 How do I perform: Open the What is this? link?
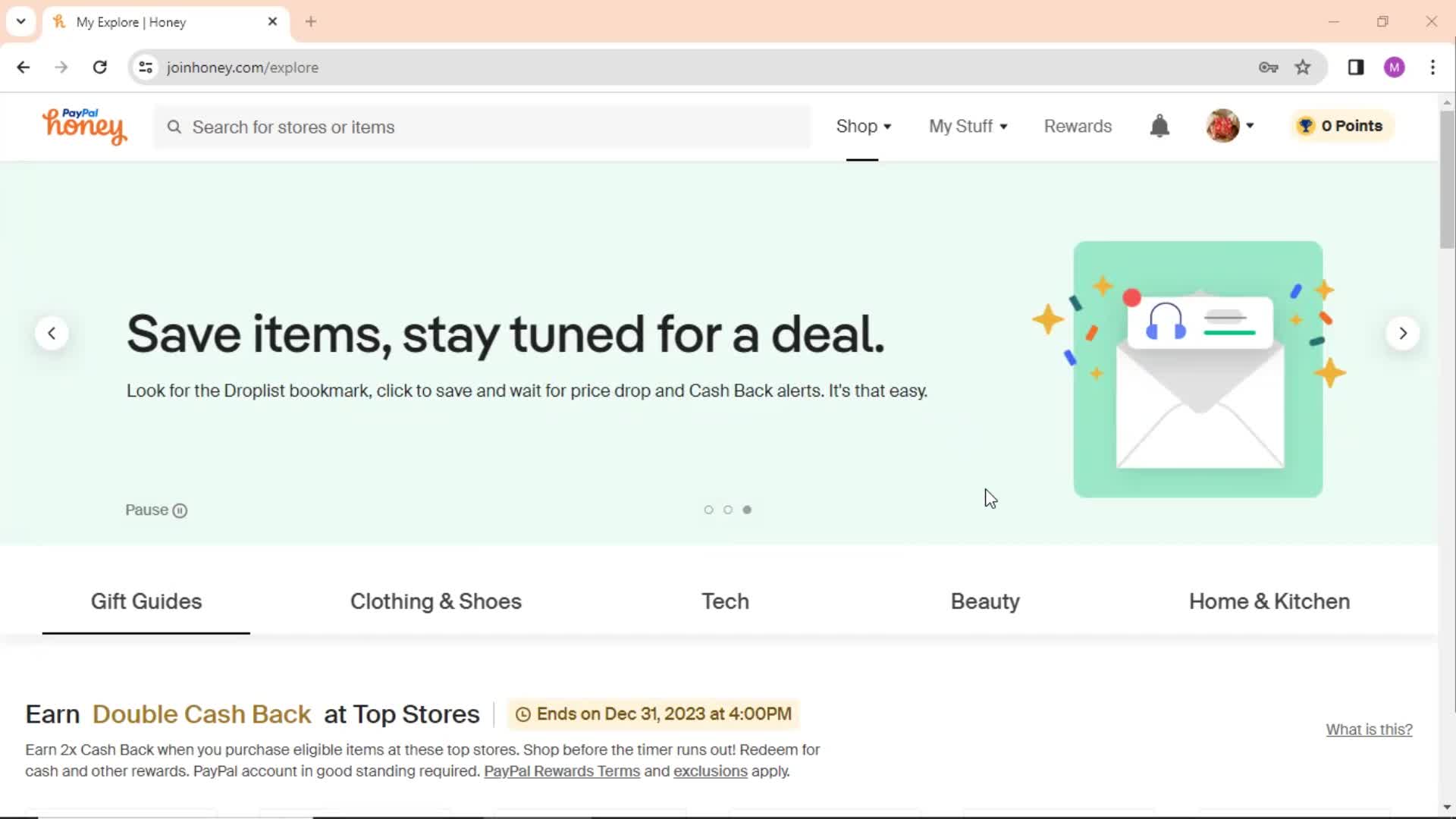[1369, 730]
